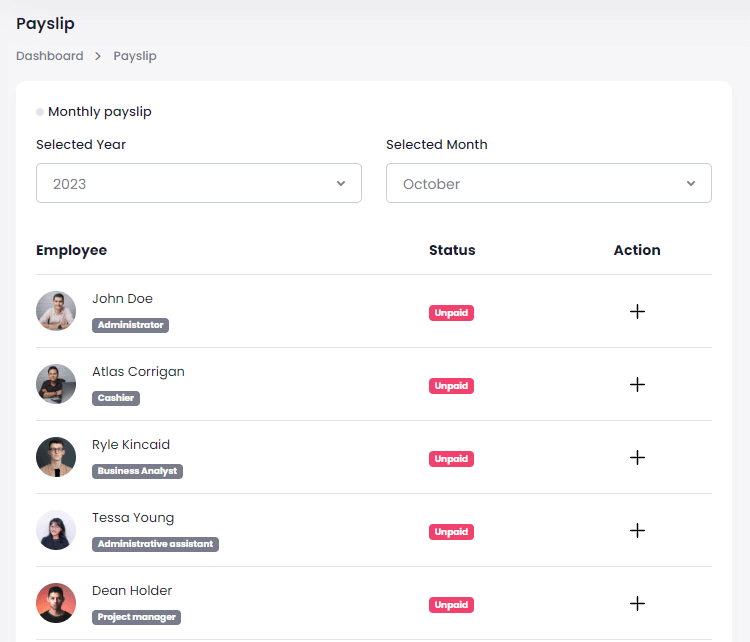The image size is (750, 642).
Task: Click John Doe's profile photo
Action: 56,311
